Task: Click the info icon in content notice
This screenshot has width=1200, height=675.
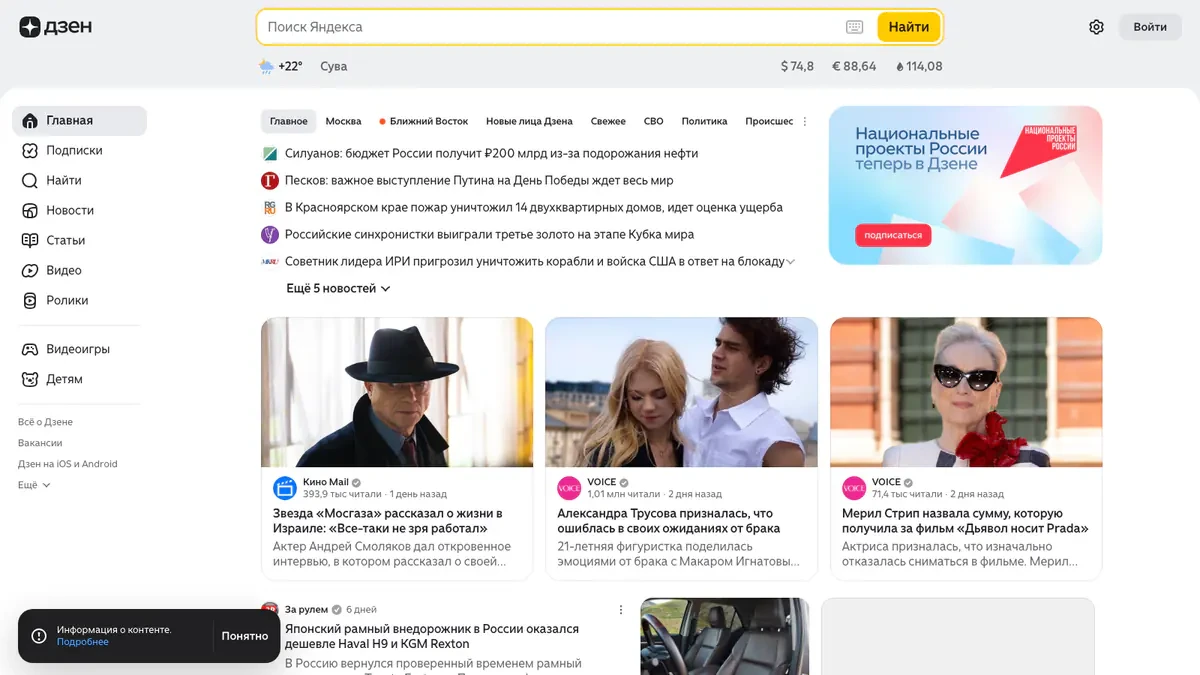Action: tap(39, 636)
